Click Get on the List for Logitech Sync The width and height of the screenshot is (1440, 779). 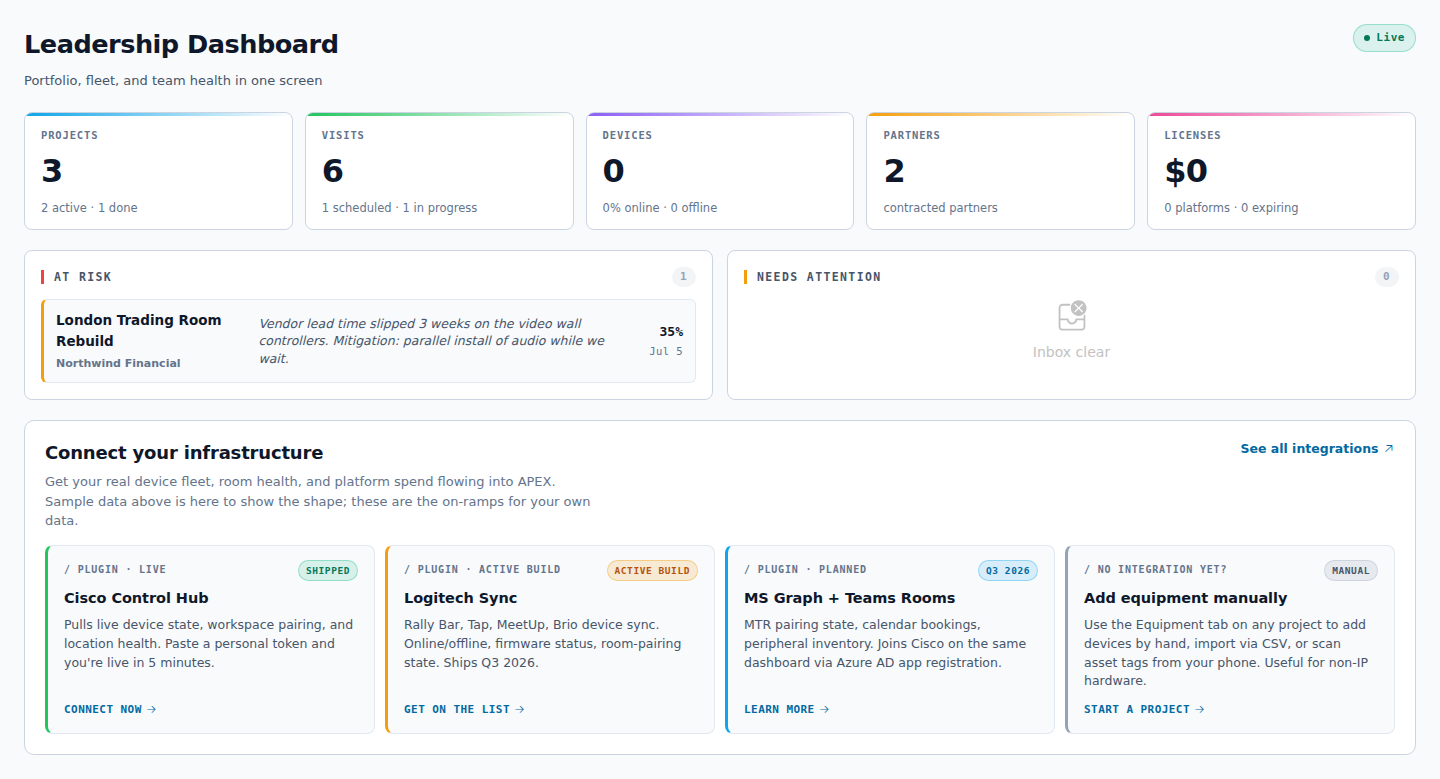pyautogui.click(x=464, y=709)
